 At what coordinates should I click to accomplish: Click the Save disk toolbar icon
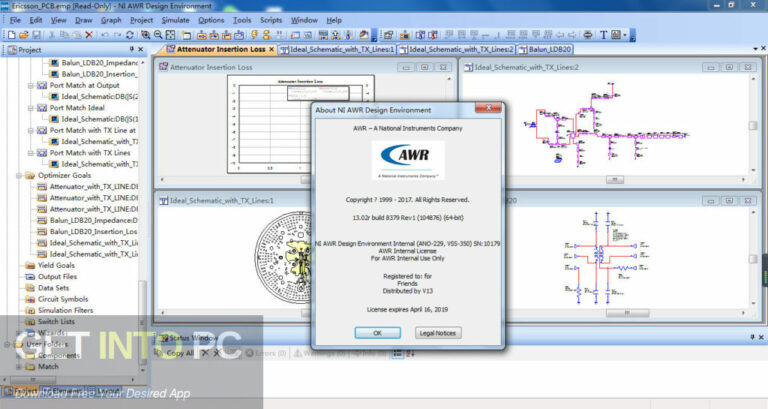point(36,35)
